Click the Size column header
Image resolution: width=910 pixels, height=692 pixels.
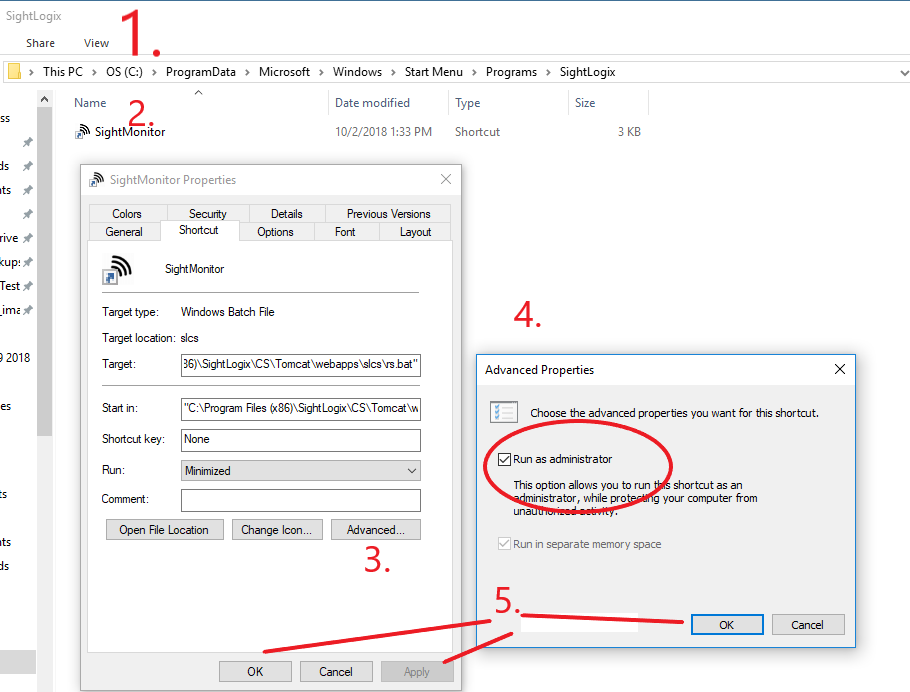[x=585, y=103]
